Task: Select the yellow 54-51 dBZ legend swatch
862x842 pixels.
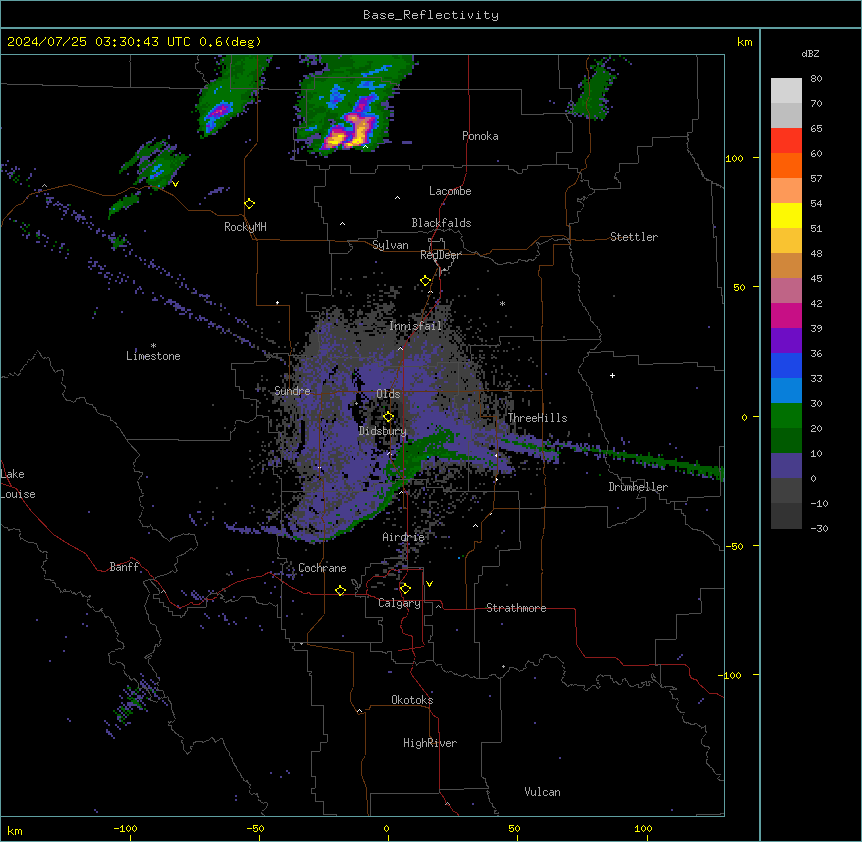Action: point(786,215)
